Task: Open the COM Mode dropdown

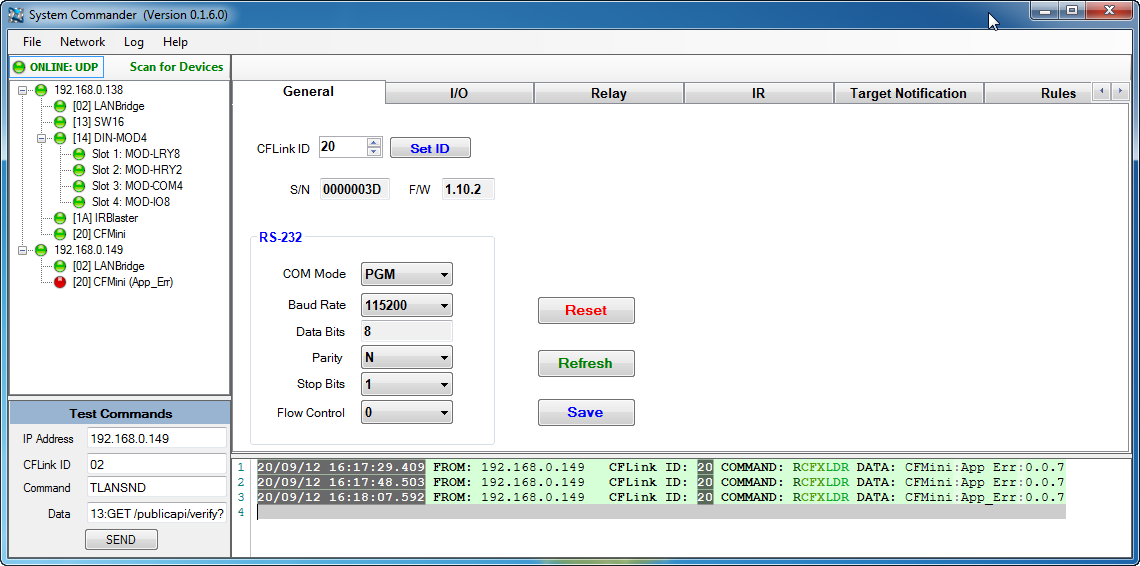Action: click(444, 275)
